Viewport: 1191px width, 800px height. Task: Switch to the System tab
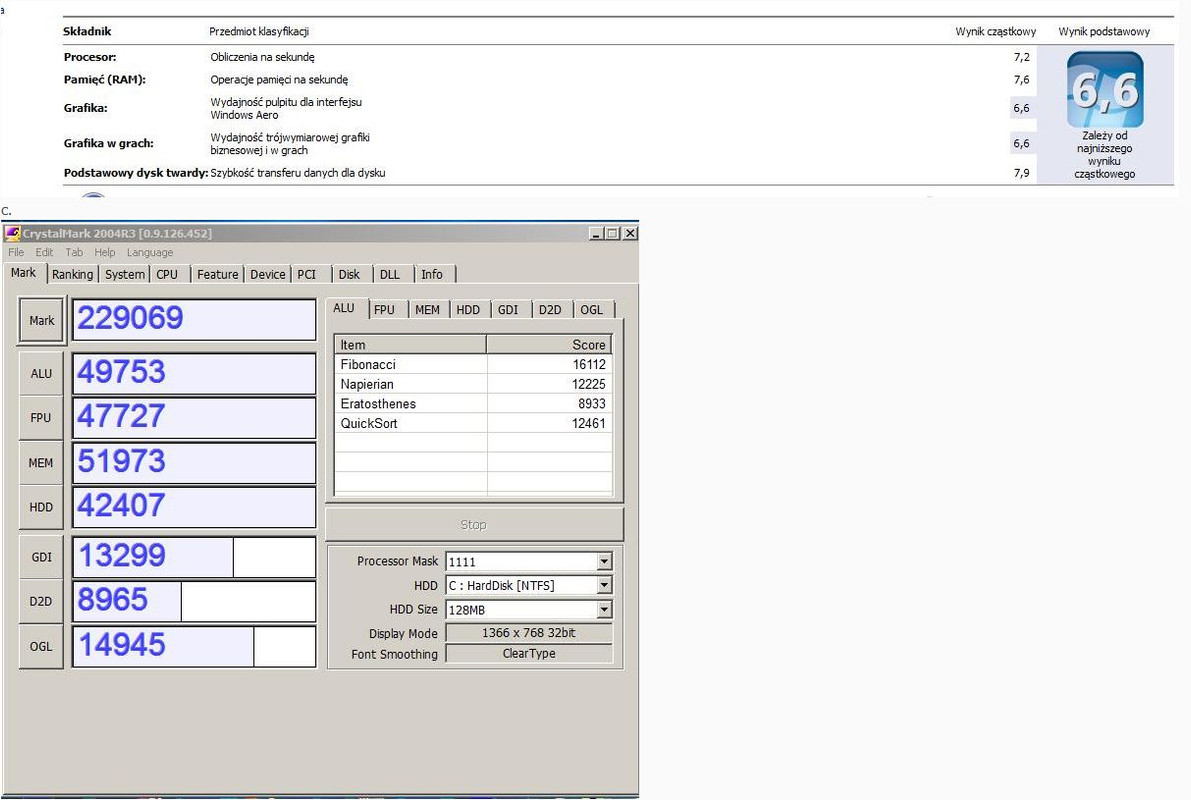(x=125, y=274)
